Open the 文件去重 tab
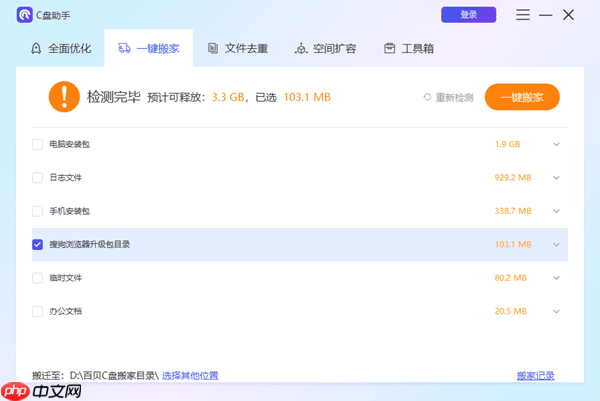600x401 pixels. (x=237, y=49)
